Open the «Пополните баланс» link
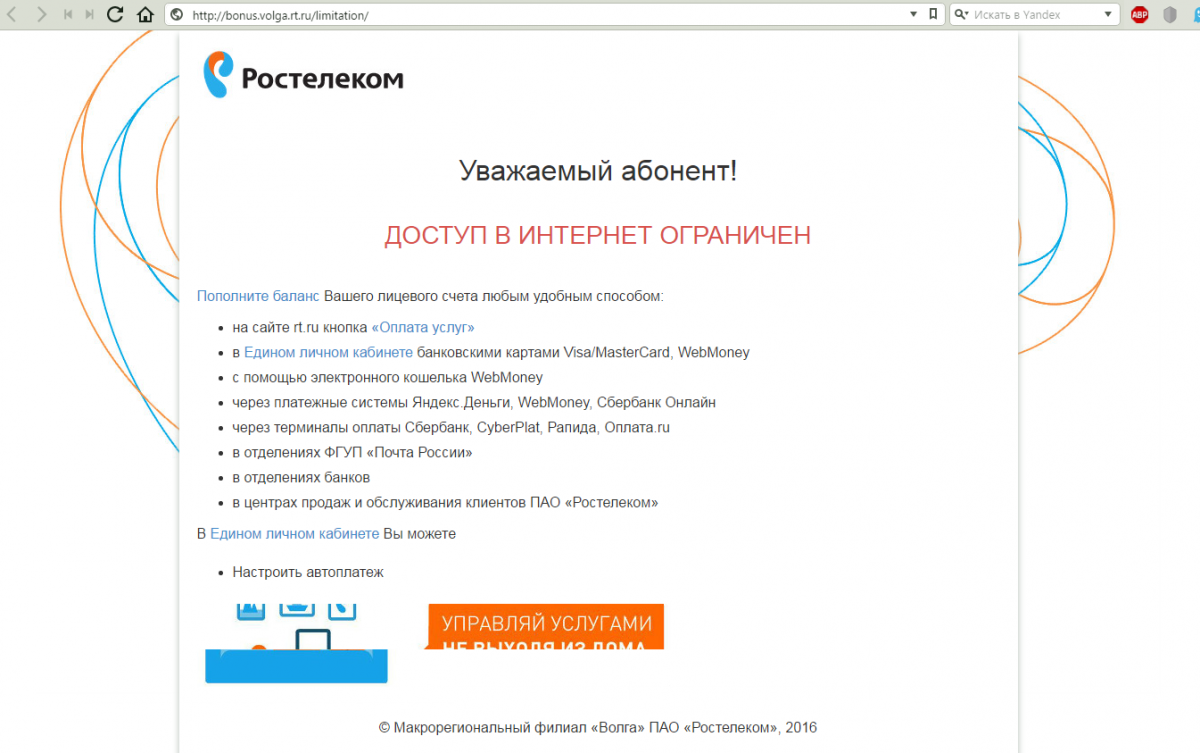 point(258,296)
